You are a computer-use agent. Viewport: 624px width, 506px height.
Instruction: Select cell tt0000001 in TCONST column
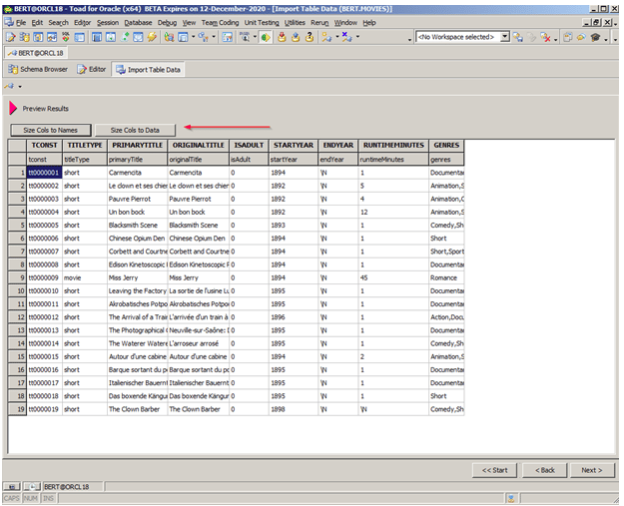[x=44, y=173]
